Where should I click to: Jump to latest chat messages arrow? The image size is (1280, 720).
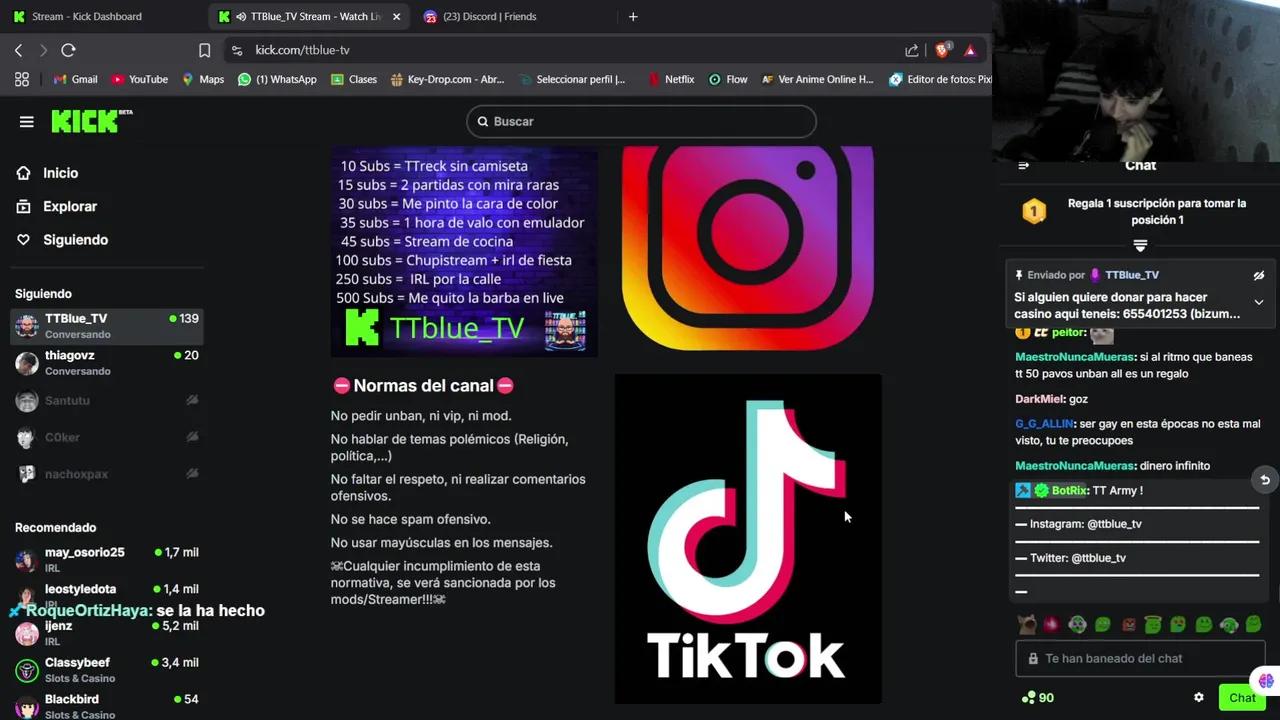point(1265,480)
